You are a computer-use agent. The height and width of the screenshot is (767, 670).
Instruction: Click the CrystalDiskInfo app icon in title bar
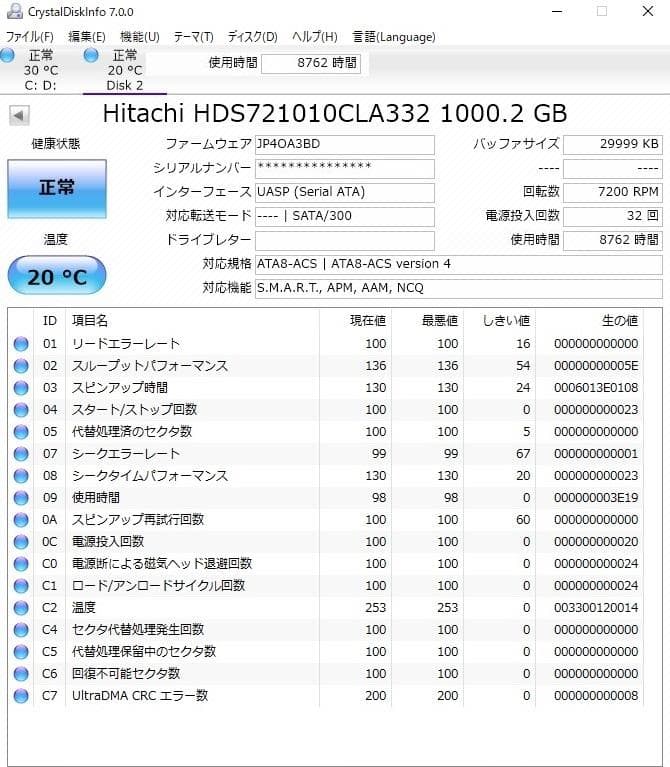pyautogui.click(x=15, y=11)
